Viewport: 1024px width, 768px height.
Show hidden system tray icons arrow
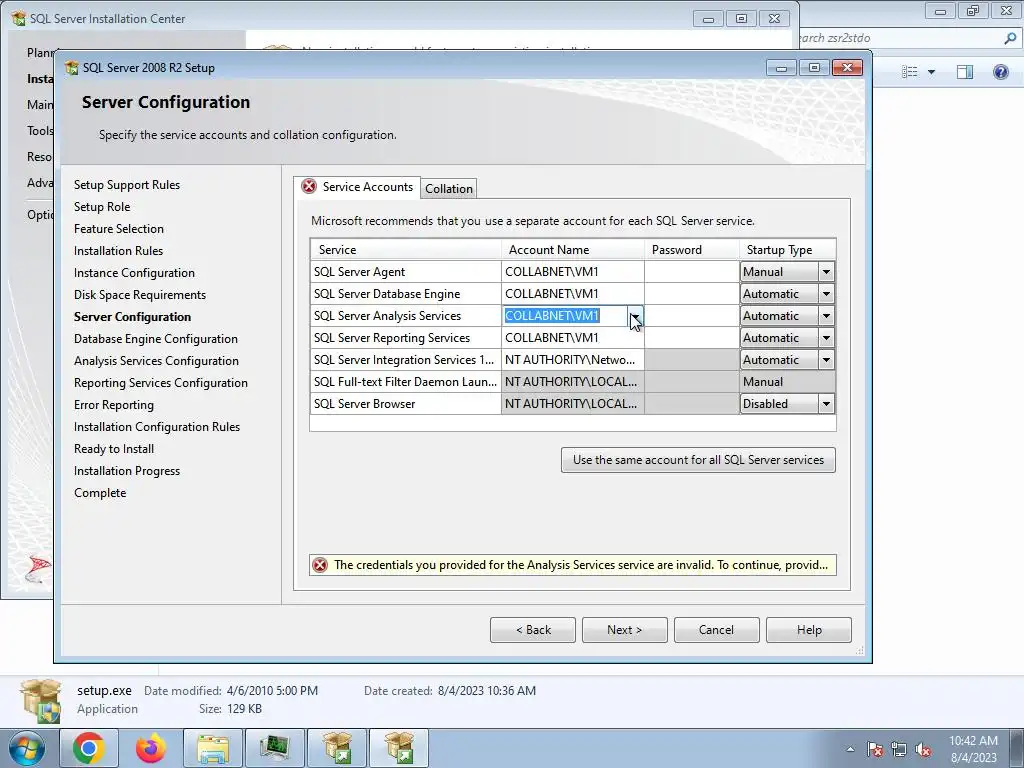click(850, 750)
